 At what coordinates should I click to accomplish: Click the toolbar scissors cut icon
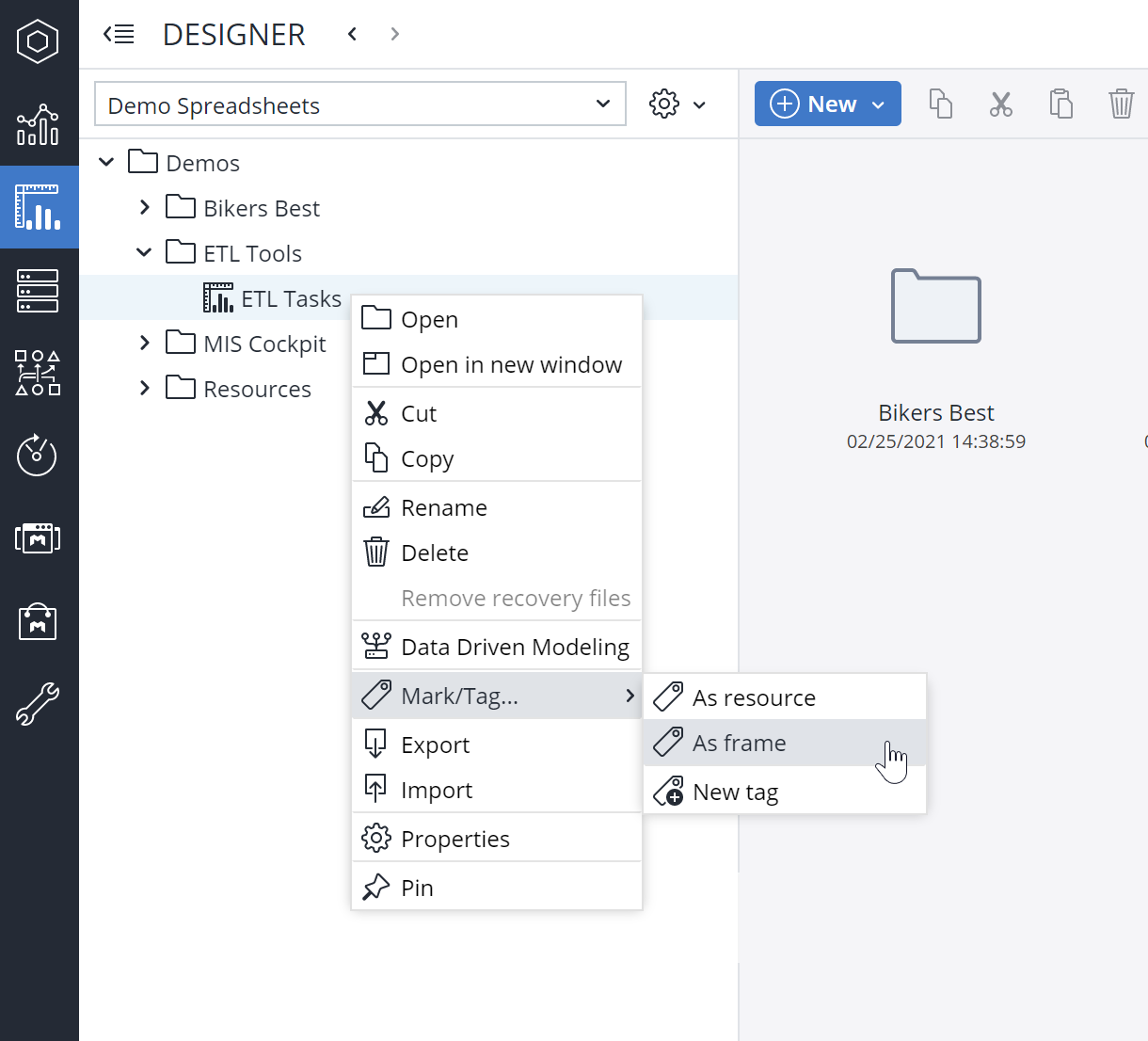(x=1001, y=104)
